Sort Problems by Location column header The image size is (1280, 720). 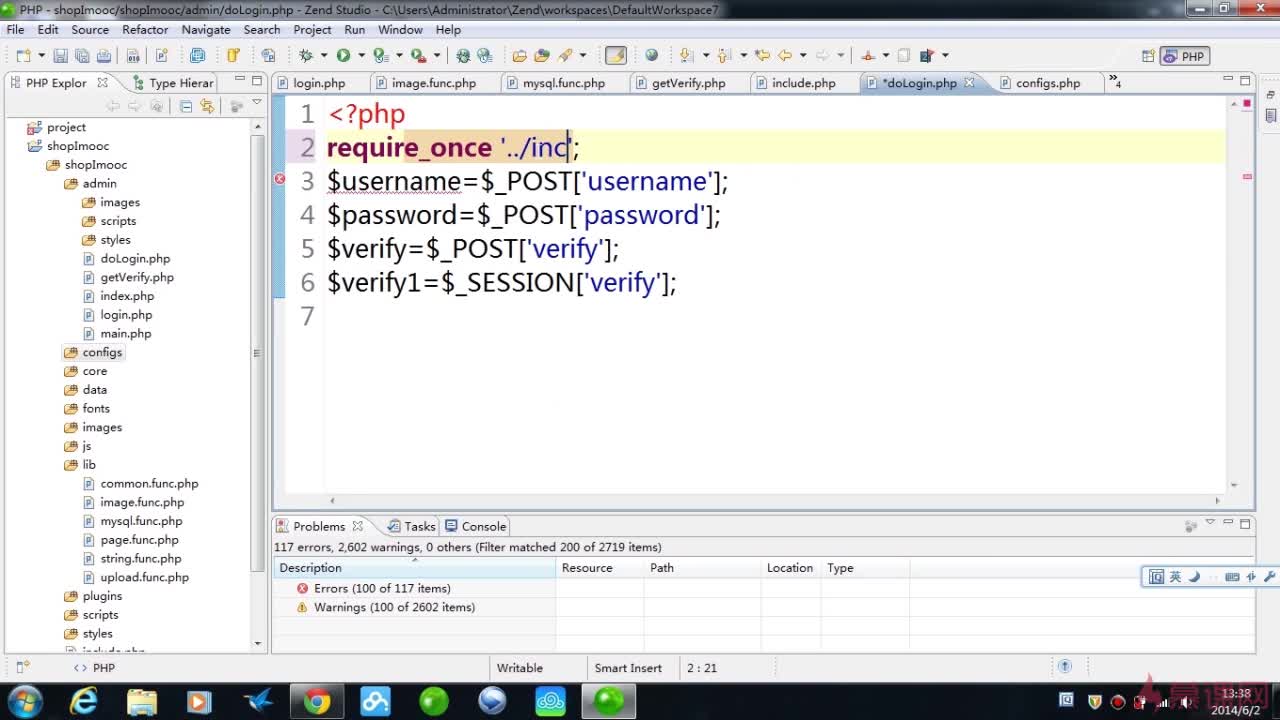click(790, 568)
